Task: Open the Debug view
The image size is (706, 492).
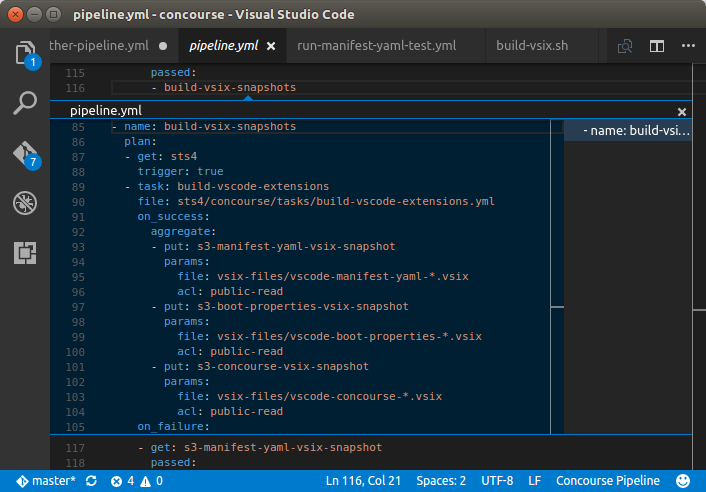Action: (x=25, y=203)
